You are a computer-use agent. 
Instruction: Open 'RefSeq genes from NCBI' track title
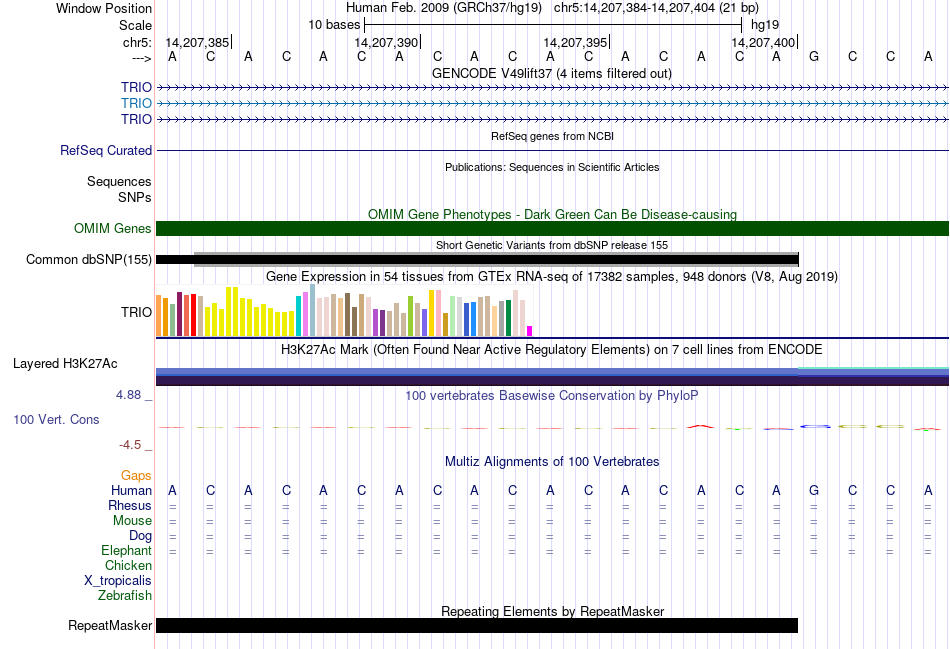tap(552, 136)
